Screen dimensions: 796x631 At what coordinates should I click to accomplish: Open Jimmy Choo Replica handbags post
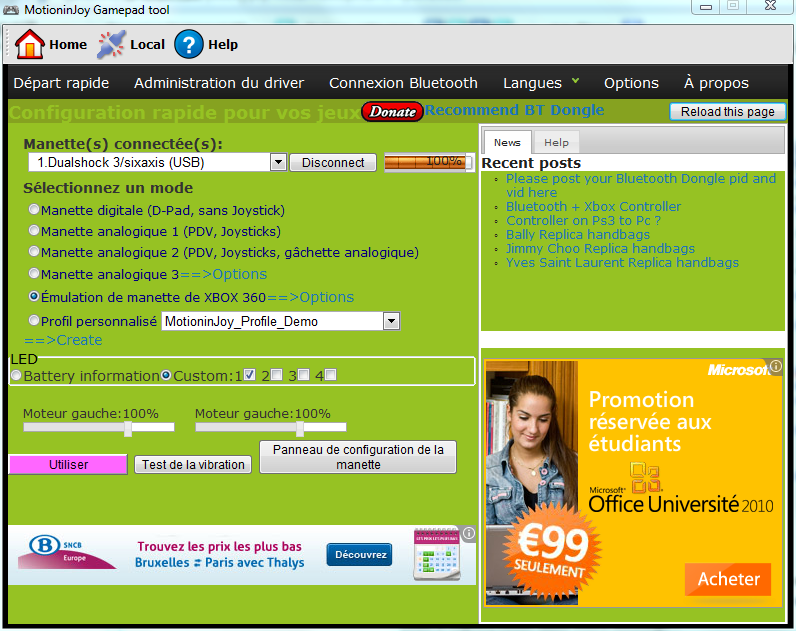[600, 248]
